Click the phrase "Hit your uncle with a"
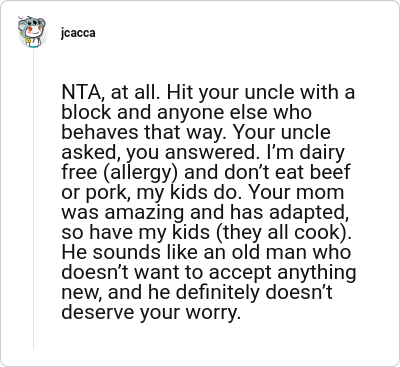This screenshot has height=367, width=400. click(261, 92)
